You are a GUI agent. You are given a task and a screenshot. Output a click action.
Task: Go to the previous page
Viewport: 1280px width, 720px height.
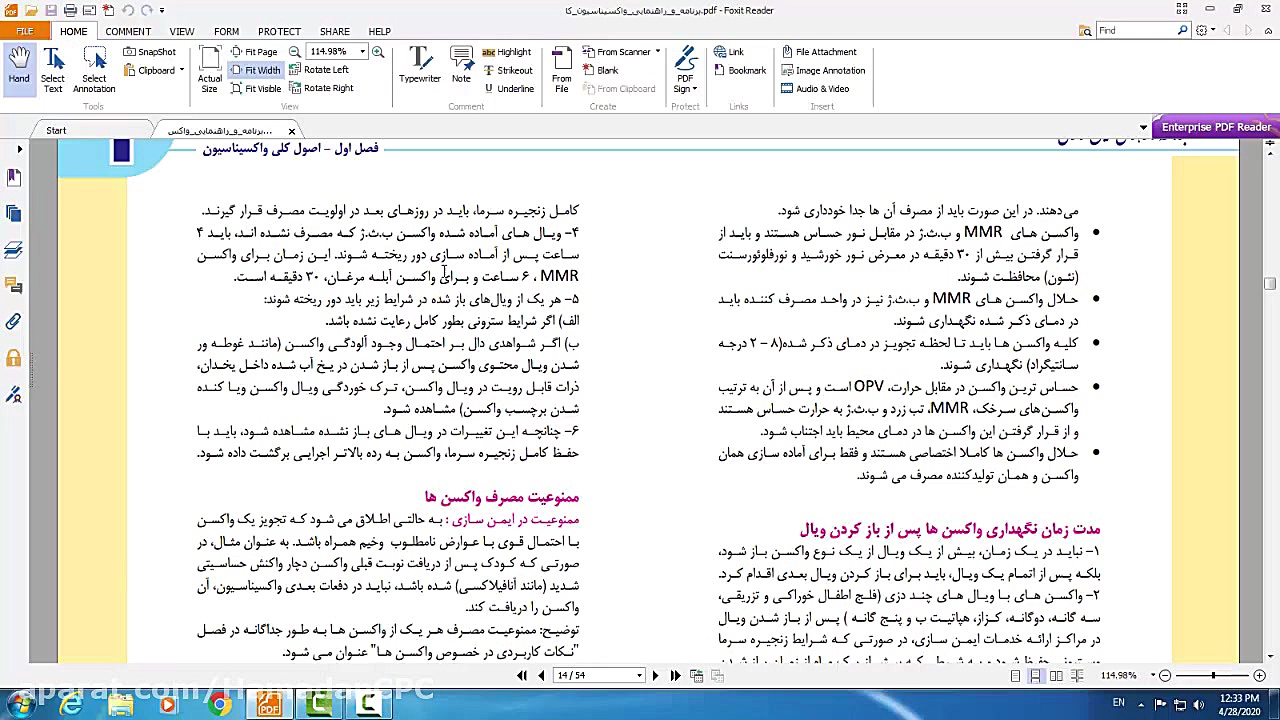click(541, 676)
